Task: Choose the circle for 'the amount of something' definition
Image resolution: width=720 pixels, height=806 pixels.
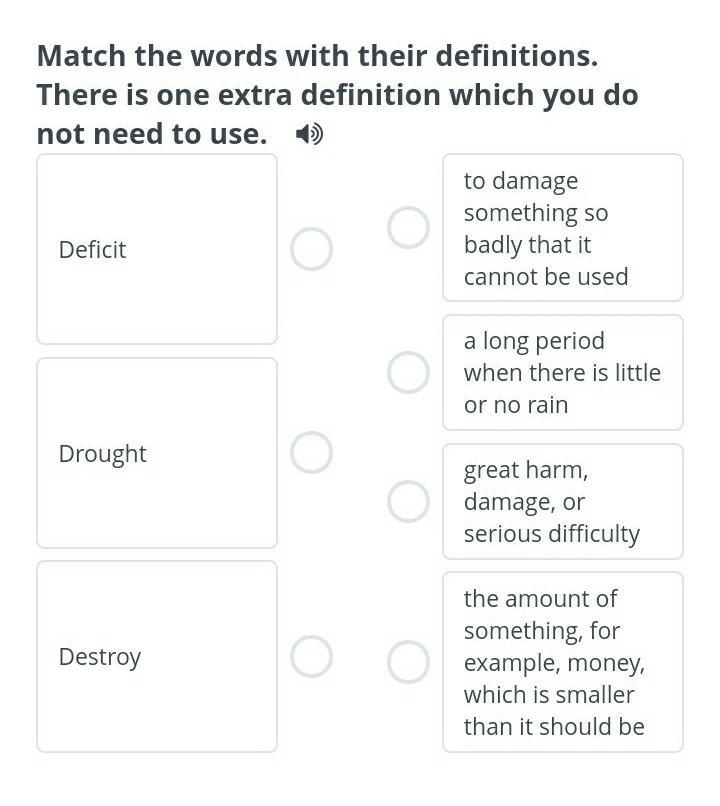Action: (409, 662)
